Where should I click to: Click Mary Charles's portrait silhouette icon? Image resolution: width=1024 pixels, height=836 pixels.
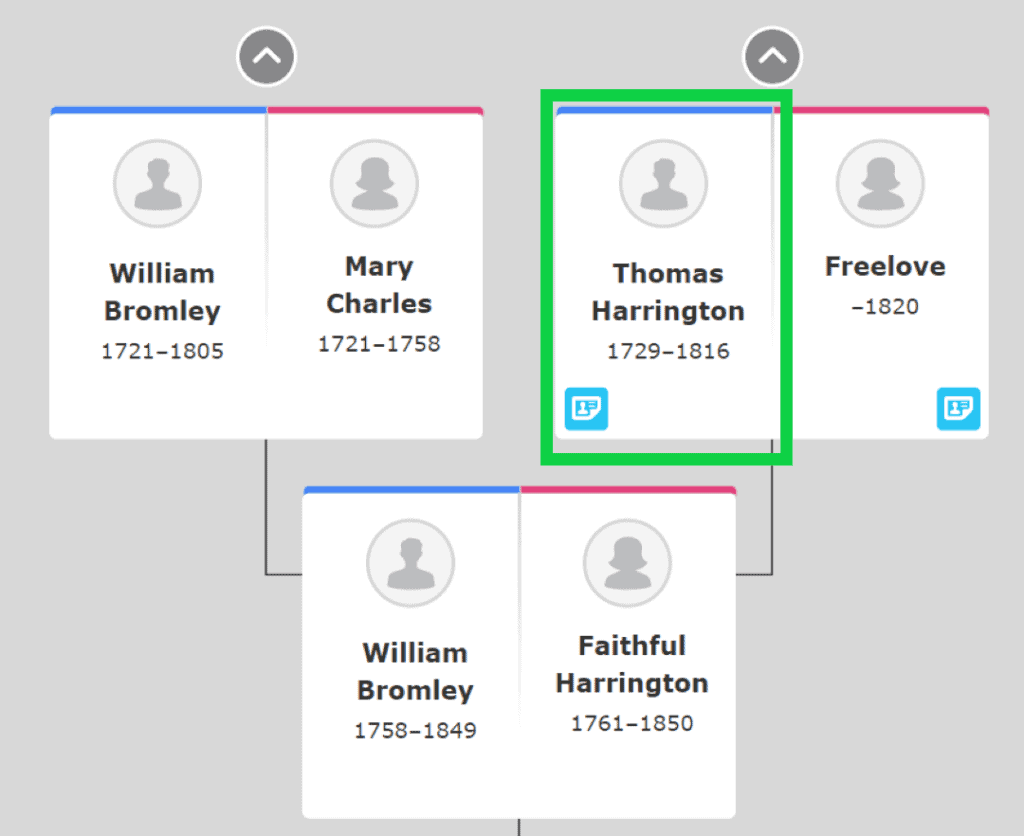tap(374, 183)
